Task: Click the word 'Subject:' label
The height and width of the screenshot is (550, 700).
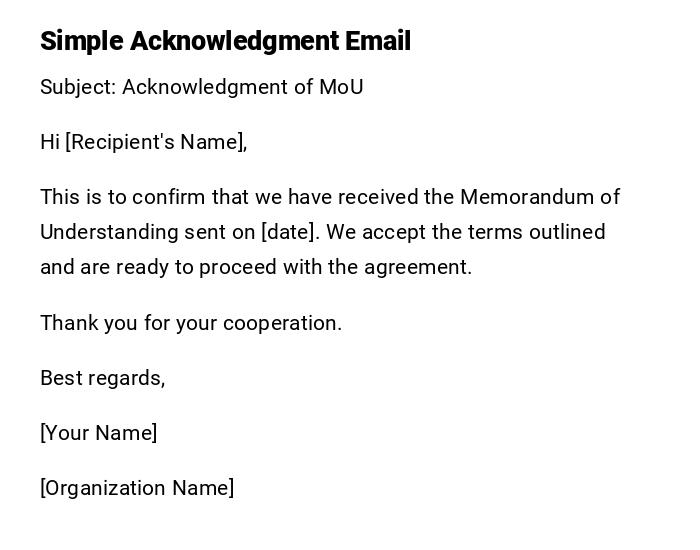Action: 78,87
